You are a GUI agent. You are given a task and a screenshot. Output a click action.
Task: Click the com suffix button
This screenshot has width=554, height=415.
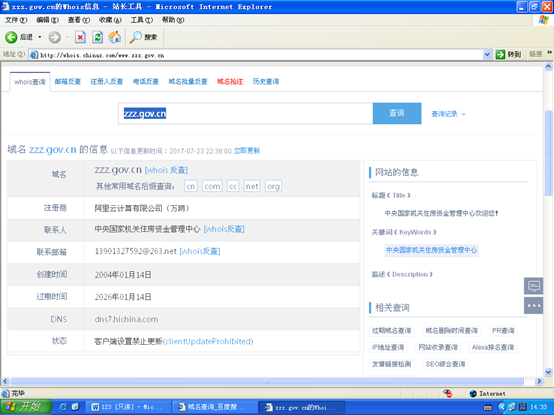(212, 186)
